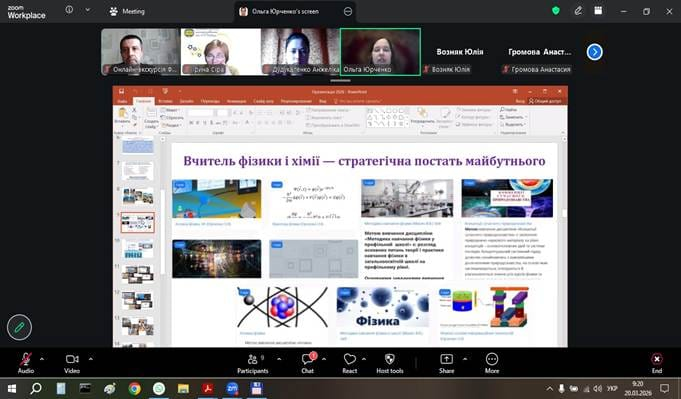
Task: Toggle the Audio microphone mute
Action: [x=26, y=363]
